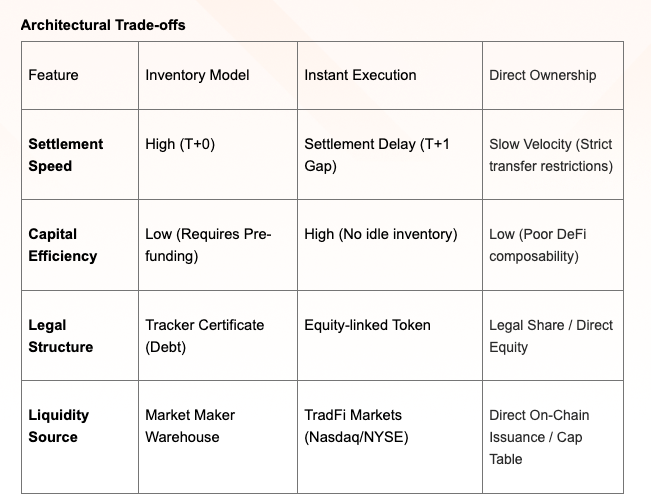Click the Capital Efficiency row label
The width and height of the screenshot is (651, 504).
click(x=80, y=245)
